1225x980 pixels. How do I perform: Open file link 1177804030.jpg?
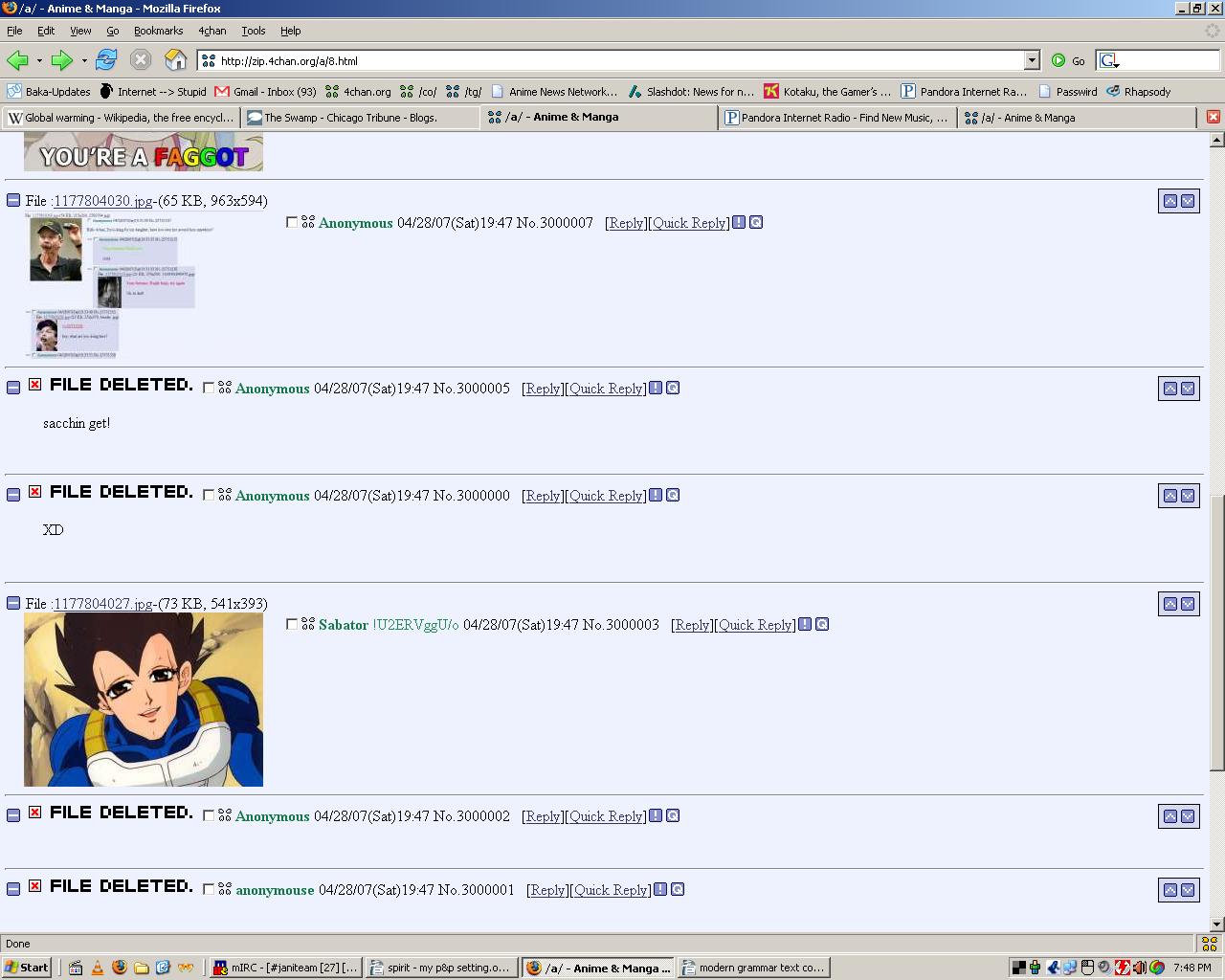(x=103, y=201)
